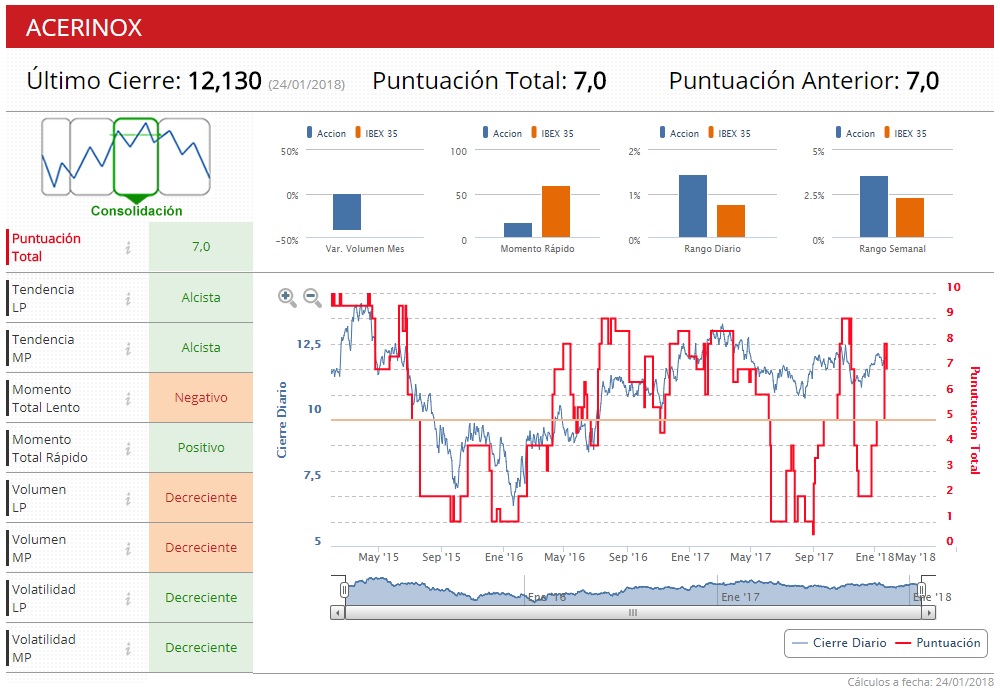Toggle Puntuación series in legend

938,643
